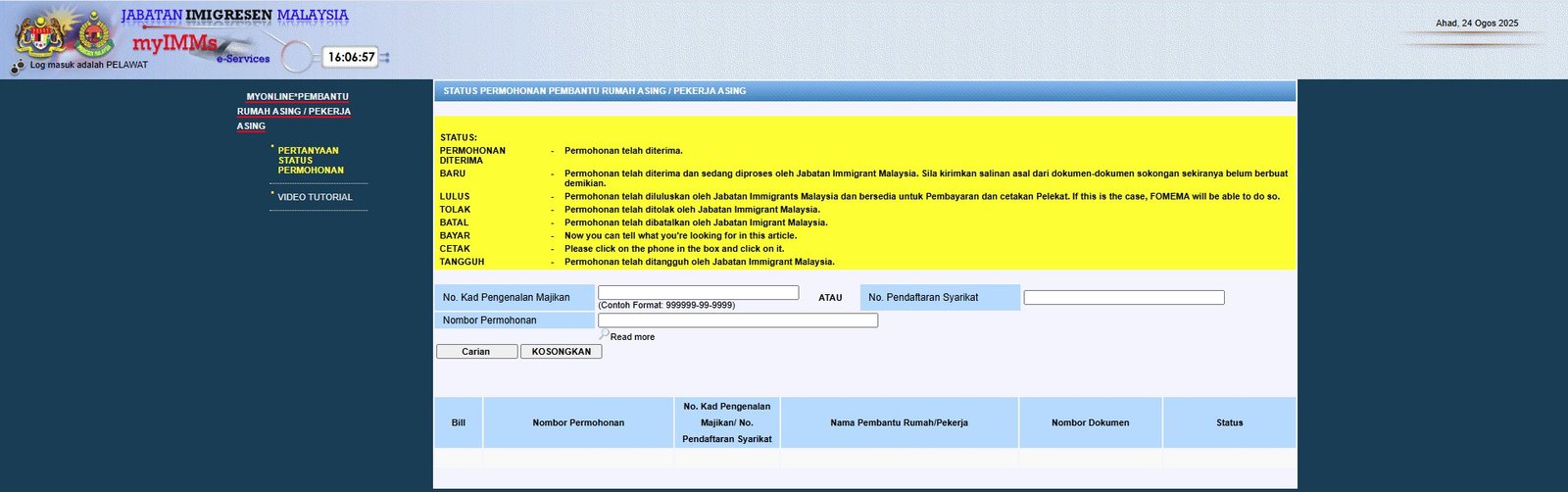This screenshot has height=492, width=1568.
Task: Click the circular lens graphic beside the clock
Action: (x=298, y=57)
